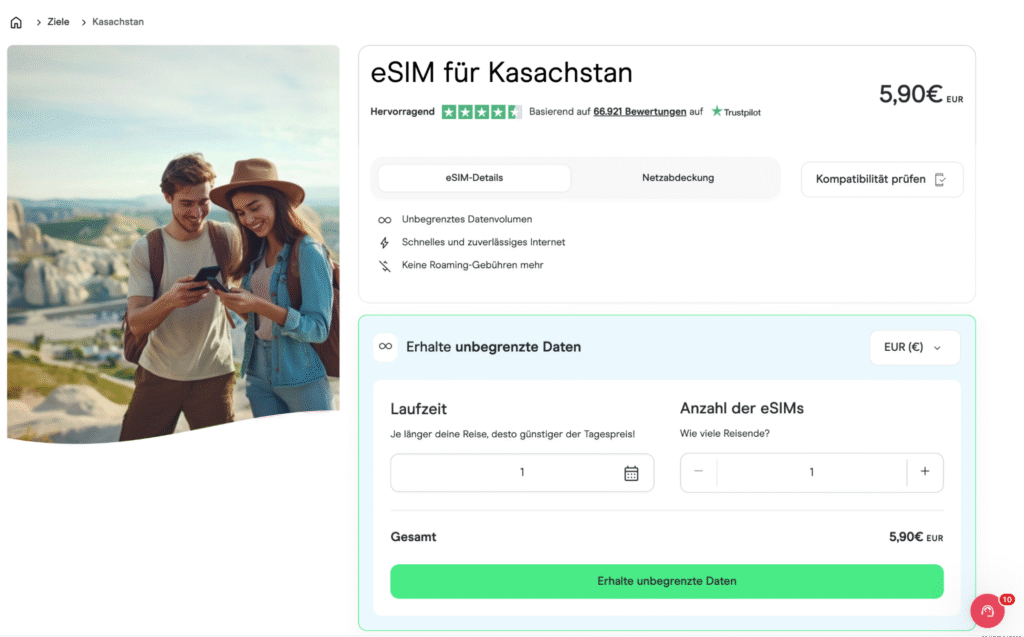Viewport: 1024px width, 637px height.
Task: Click the infinity icon beside Erhalte unbegrenzte Daten
Action: 385,347
